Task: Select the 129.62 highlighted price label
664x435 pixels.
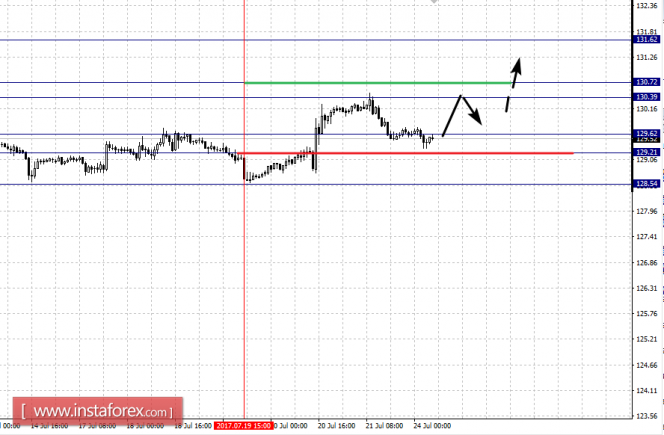Action: click(x=646, y=133)
